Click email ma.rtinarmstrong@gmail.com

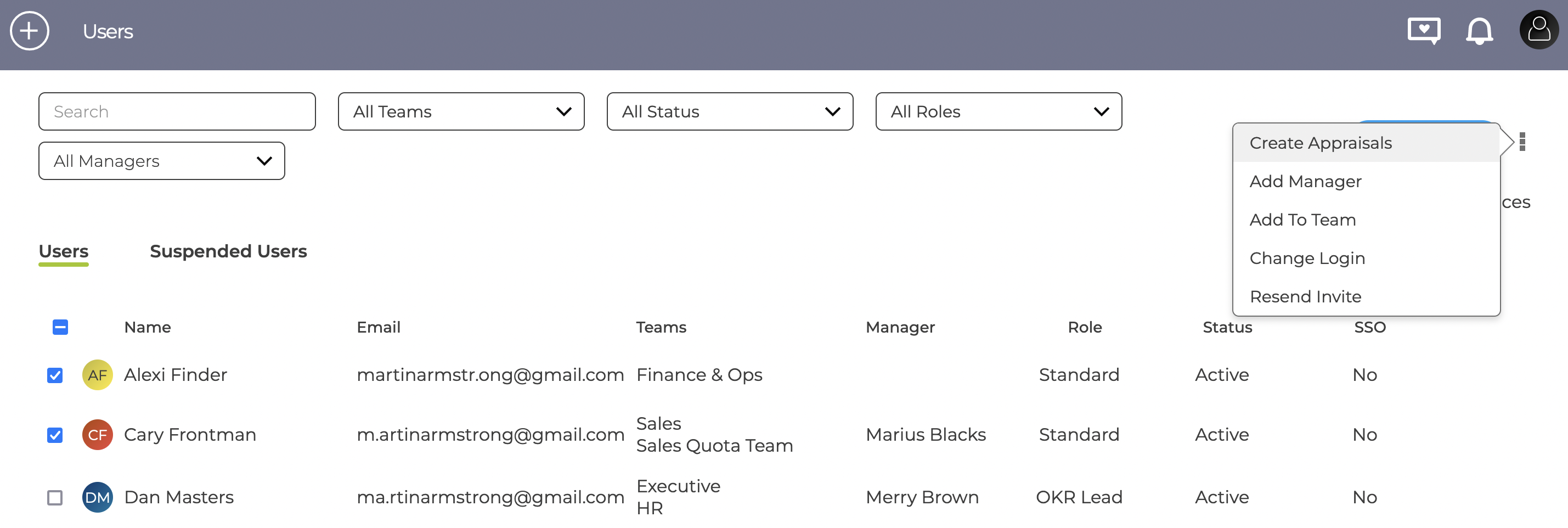tap(490, 498)
